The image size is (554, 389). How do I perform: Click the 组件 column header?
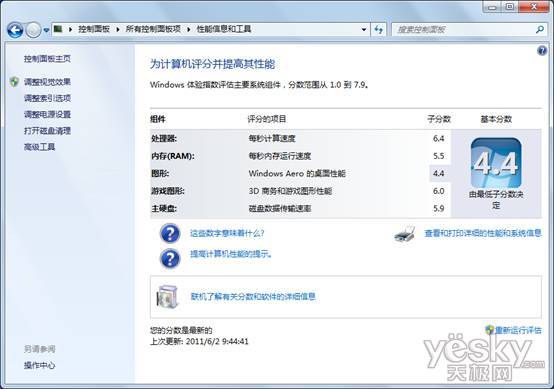point(158,119)
